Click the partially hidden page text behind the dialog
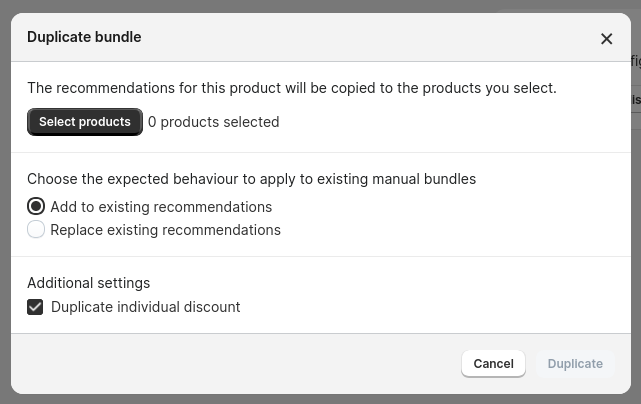 636,61
